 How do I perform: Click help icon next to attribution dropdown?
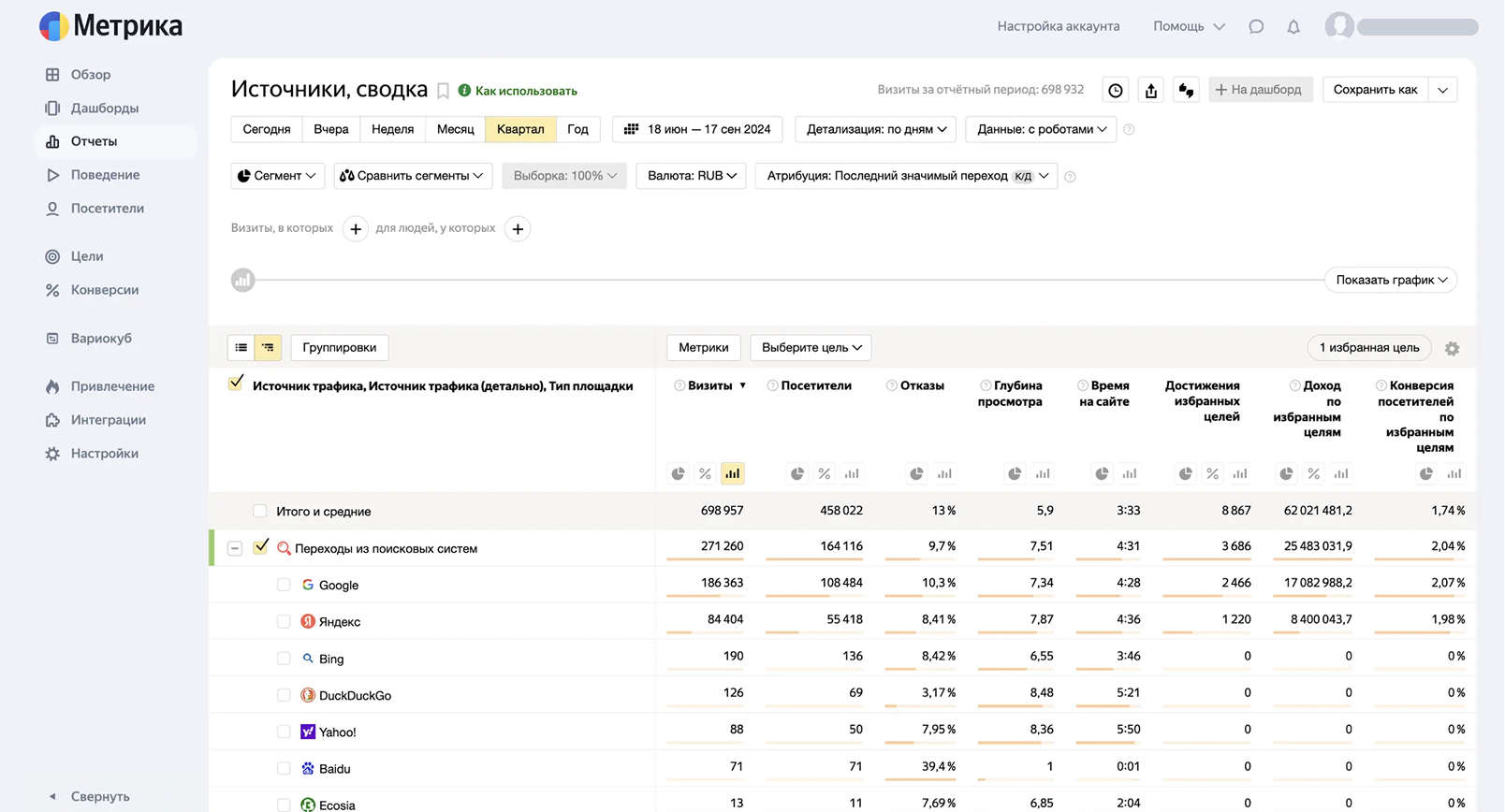point(1070,177)
